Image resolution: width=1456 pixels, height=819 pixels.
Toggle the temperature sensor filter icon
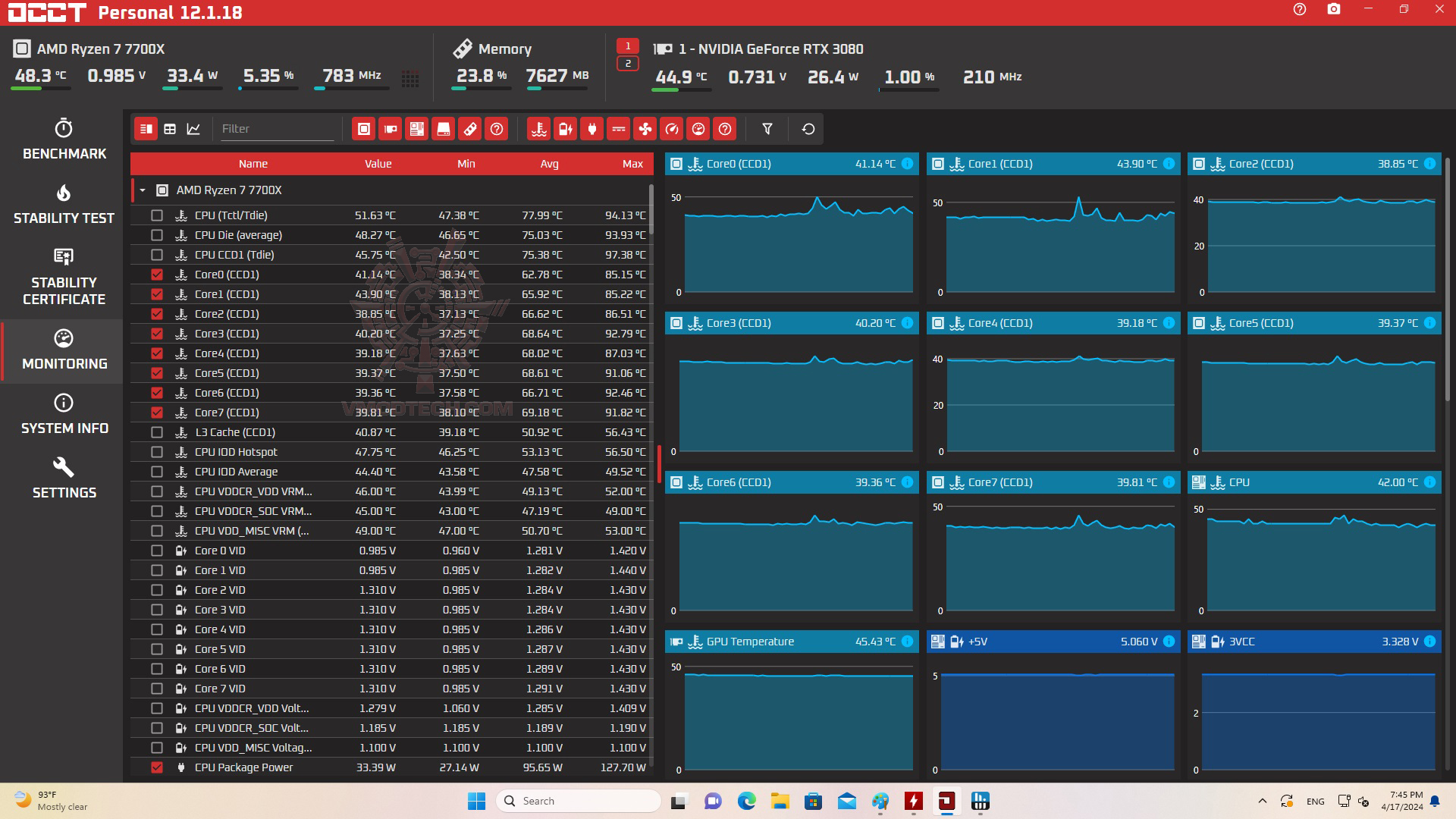tap(539, 129)
